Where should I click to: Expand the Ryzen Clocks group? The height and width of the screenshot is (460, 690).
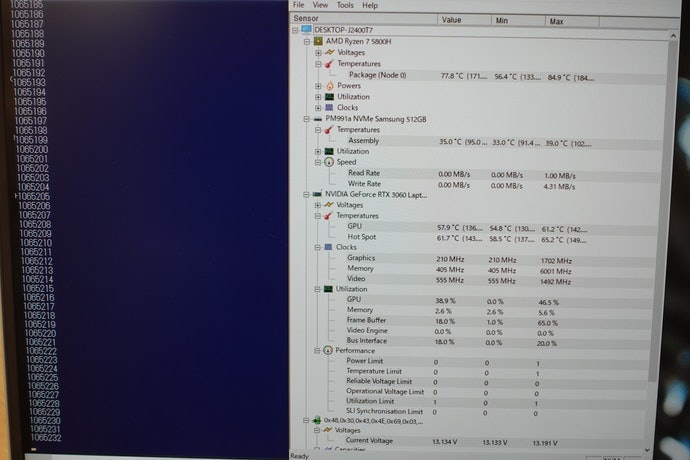pyautogui.click(x=318, y=108)
